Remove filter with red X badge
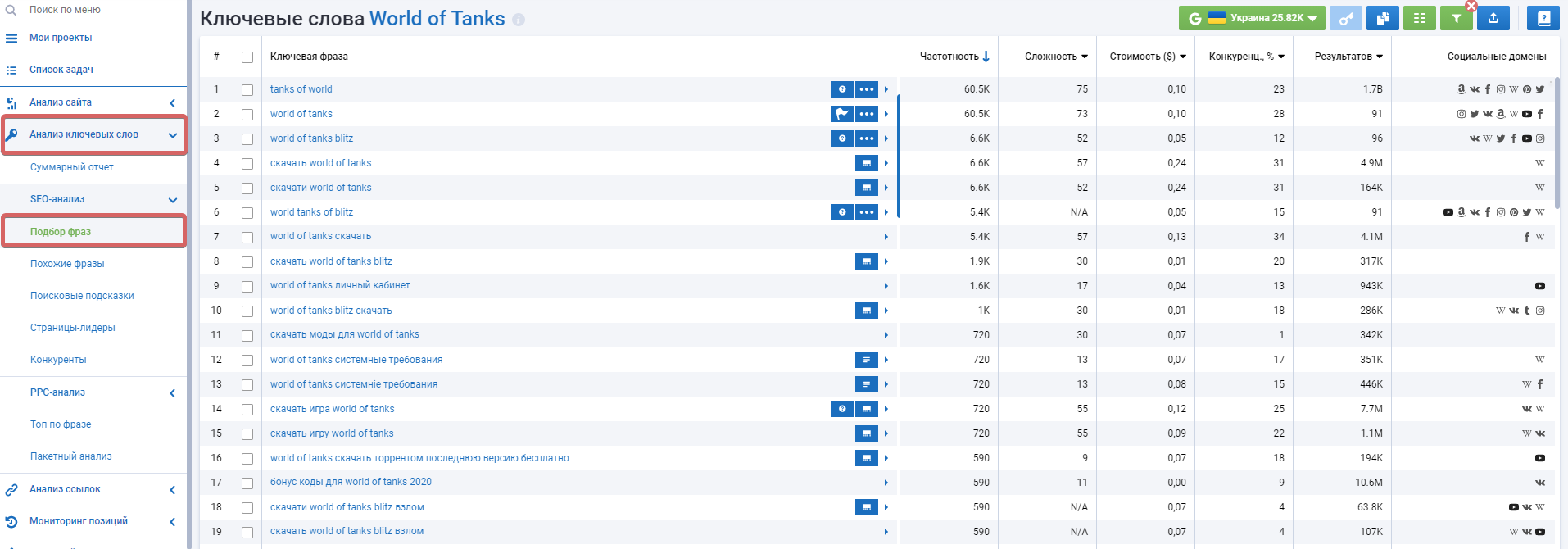The height and width of the screenshot is (549, 1568). click(x=1471, y=6)
